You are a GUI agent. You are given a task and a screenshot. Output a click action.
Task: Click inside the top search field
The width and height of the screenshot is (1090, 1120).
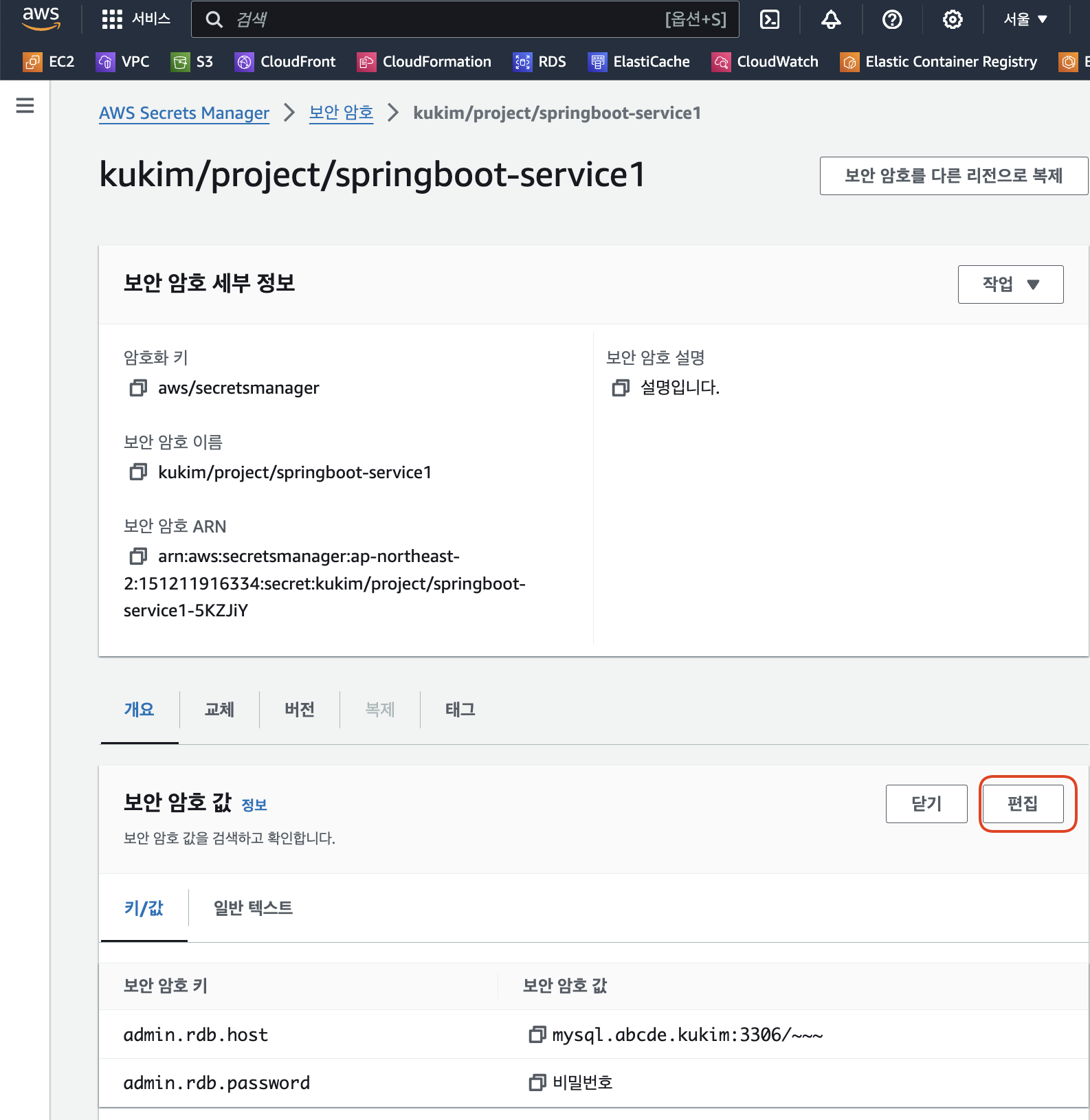pyautogui.click(x=465, y=19)
